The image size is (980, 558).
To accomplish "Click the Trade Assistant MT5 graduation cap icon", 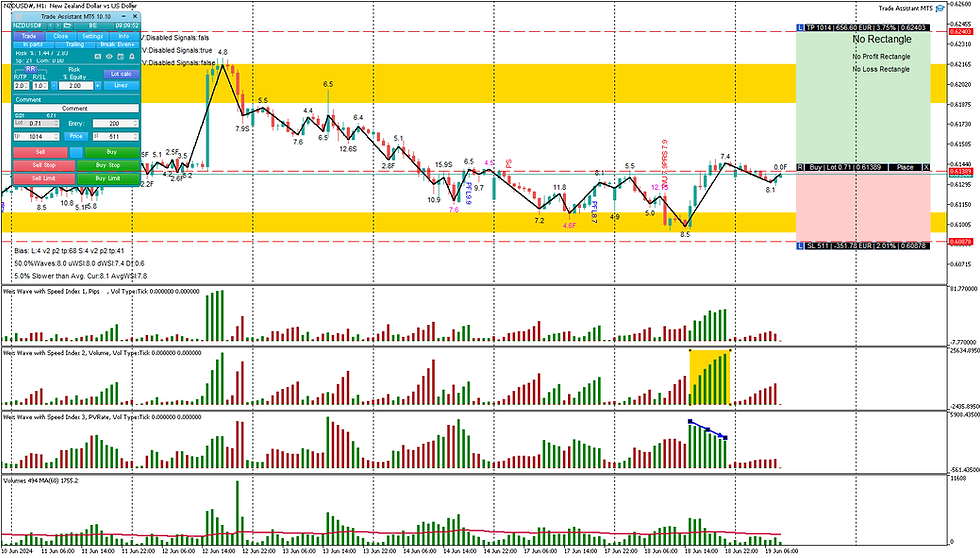I will coord(940,8).
